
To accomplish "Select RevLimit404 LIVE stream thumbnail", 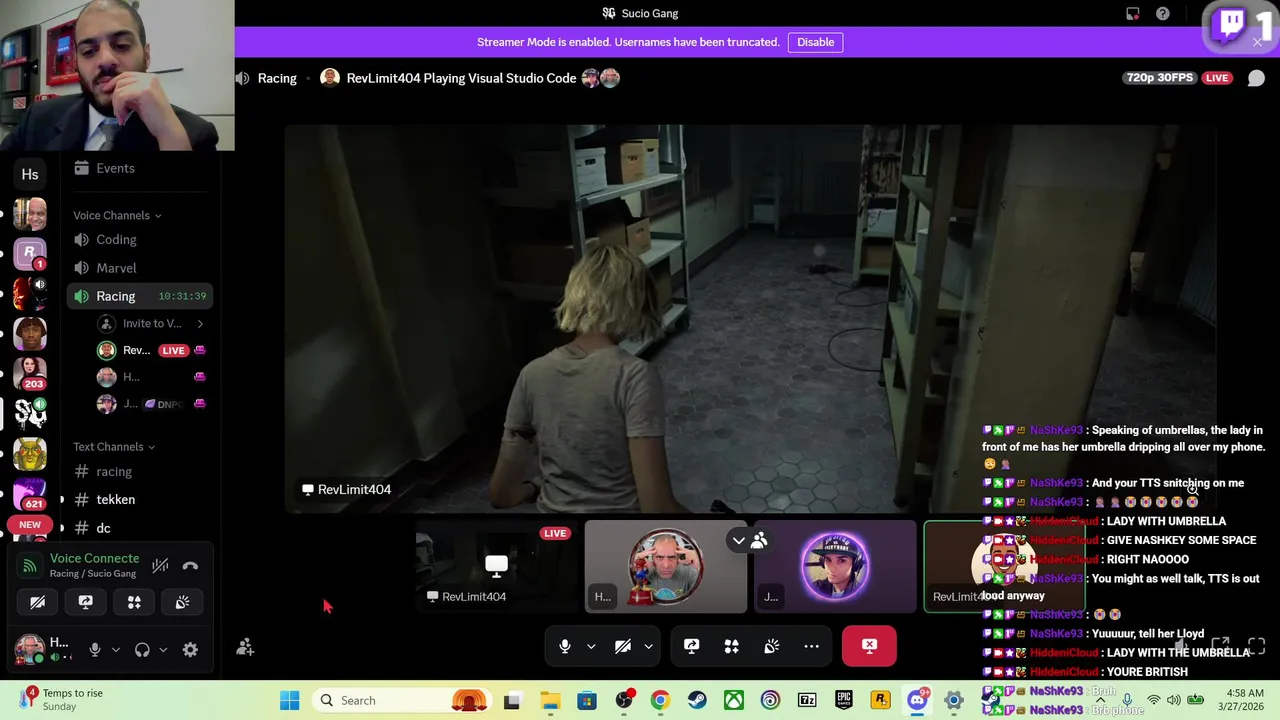I will [x=497, y=566].
